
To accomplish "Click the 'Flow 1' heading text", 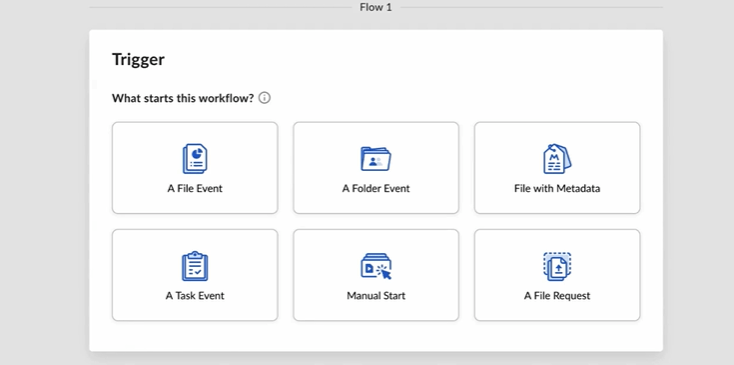I will coord(376,7).
